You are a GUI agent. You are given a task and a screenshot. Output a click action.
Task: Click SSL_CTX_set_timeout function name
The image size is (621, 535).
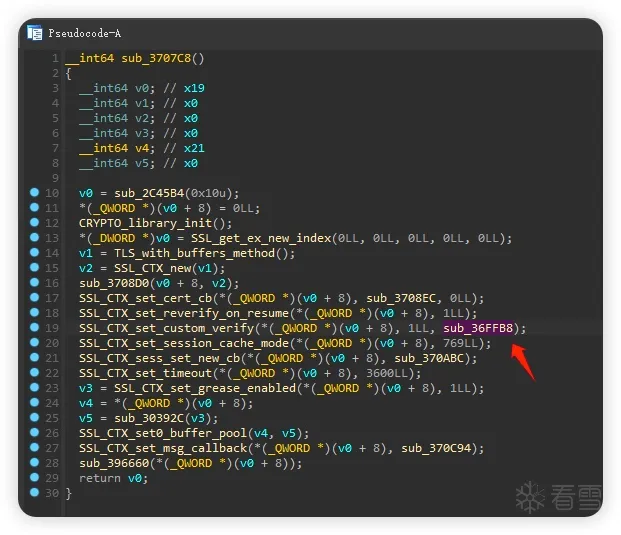click(145, 373)
